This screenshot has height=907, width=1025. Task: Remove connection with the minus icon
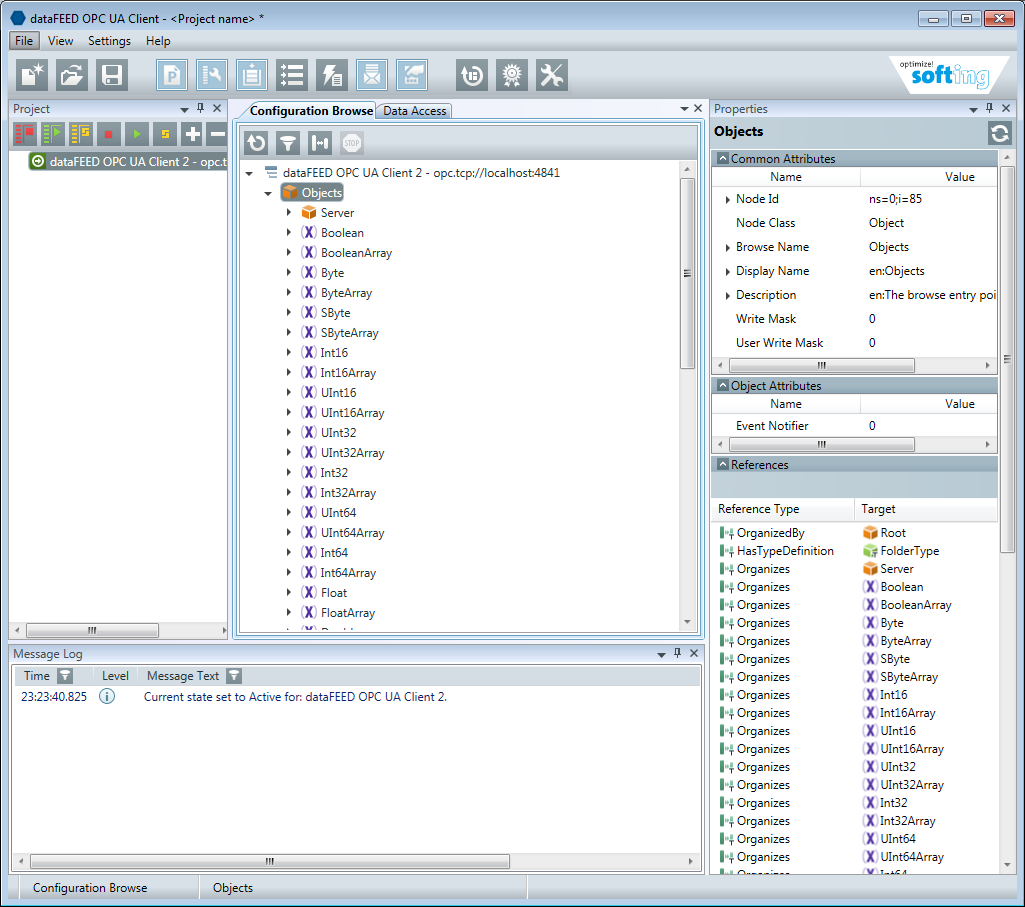tap(216, 134)
